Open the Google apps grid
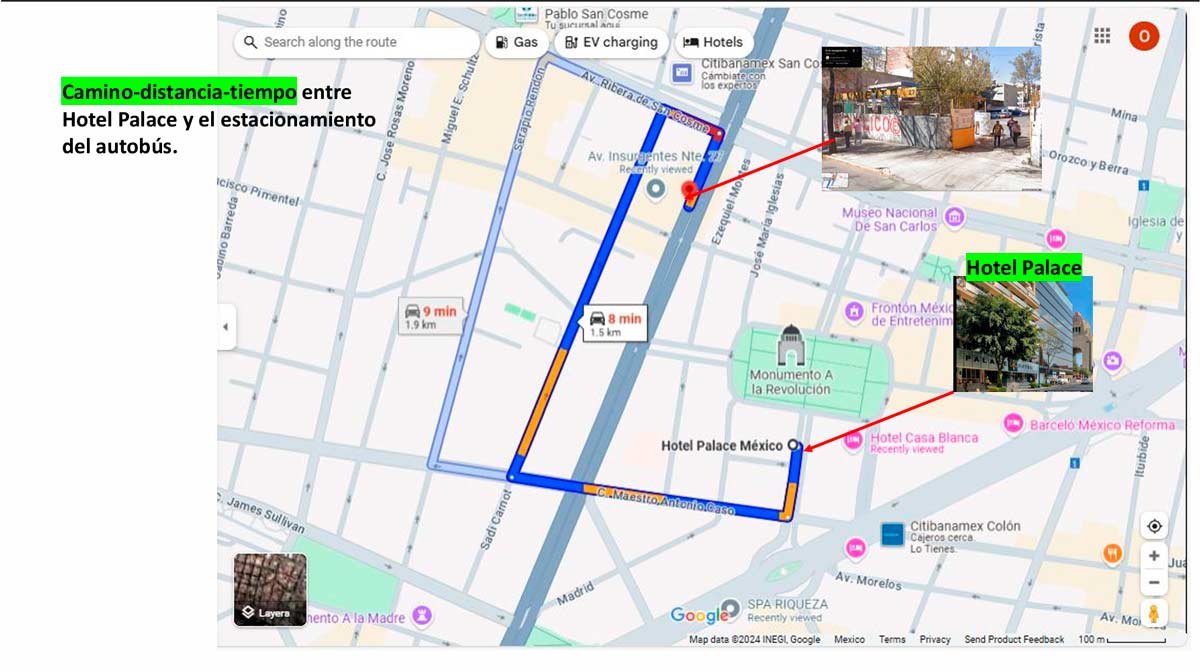1200x672 pixels. click(1102, 36)
